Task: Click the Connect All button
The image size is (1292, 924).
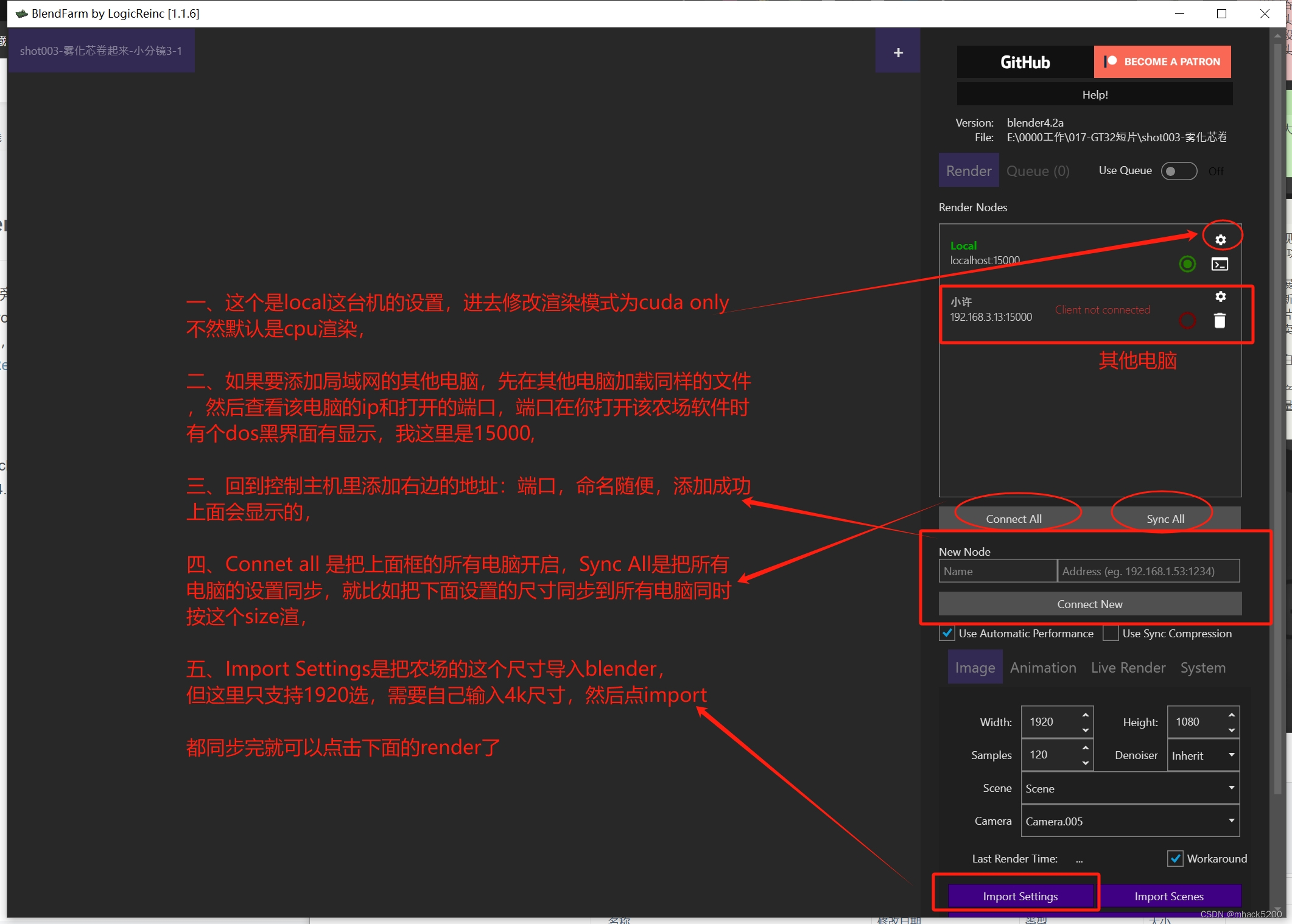Action: click(x=1014, y=518)
